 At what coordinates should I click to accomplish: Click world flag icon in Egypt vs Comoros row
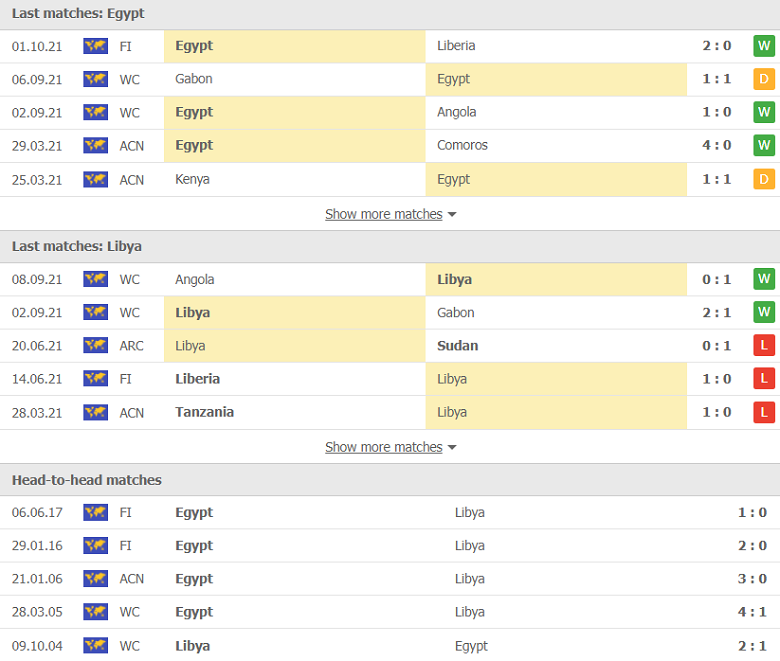(95, 146)
